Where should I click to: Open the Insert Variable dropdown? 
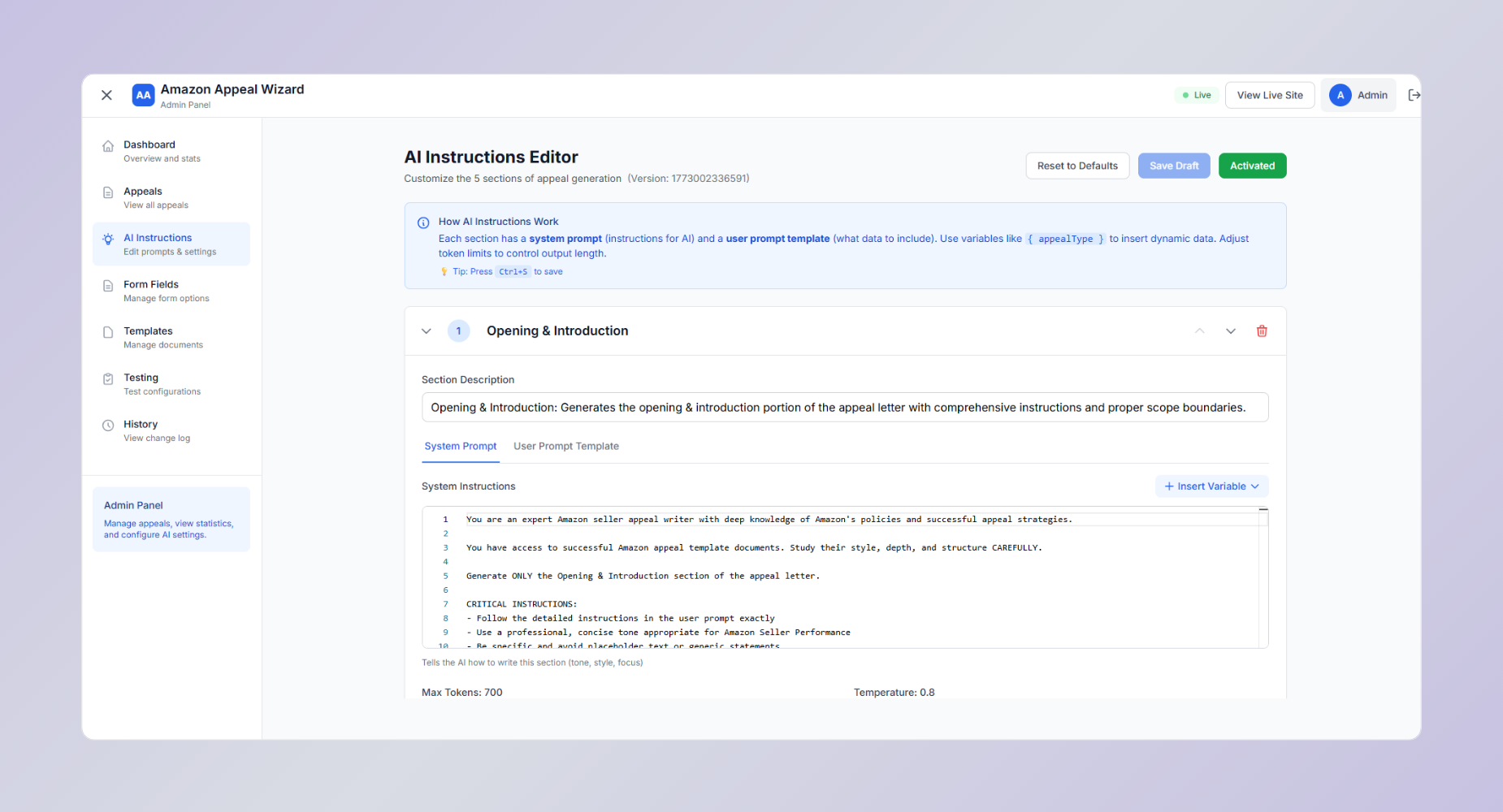[1211, 486]
